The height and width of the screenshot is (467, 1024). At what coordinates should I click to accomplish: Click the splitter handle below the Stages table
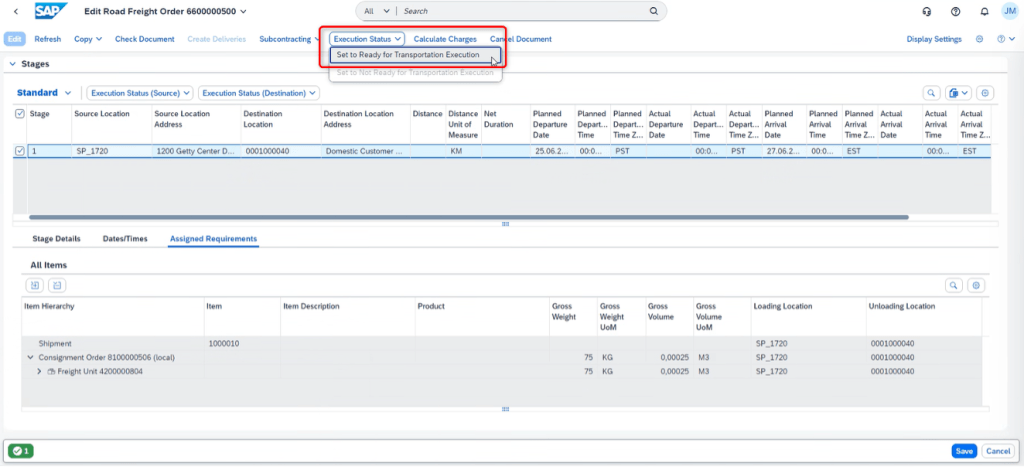(x=505, y=224)
